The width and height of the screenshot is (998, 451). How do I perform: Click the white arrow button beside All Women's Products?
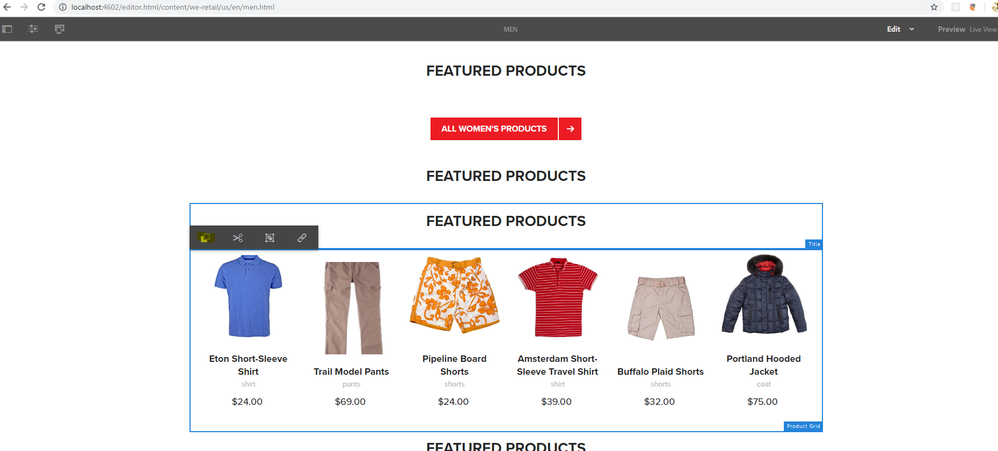click(570, 129)
